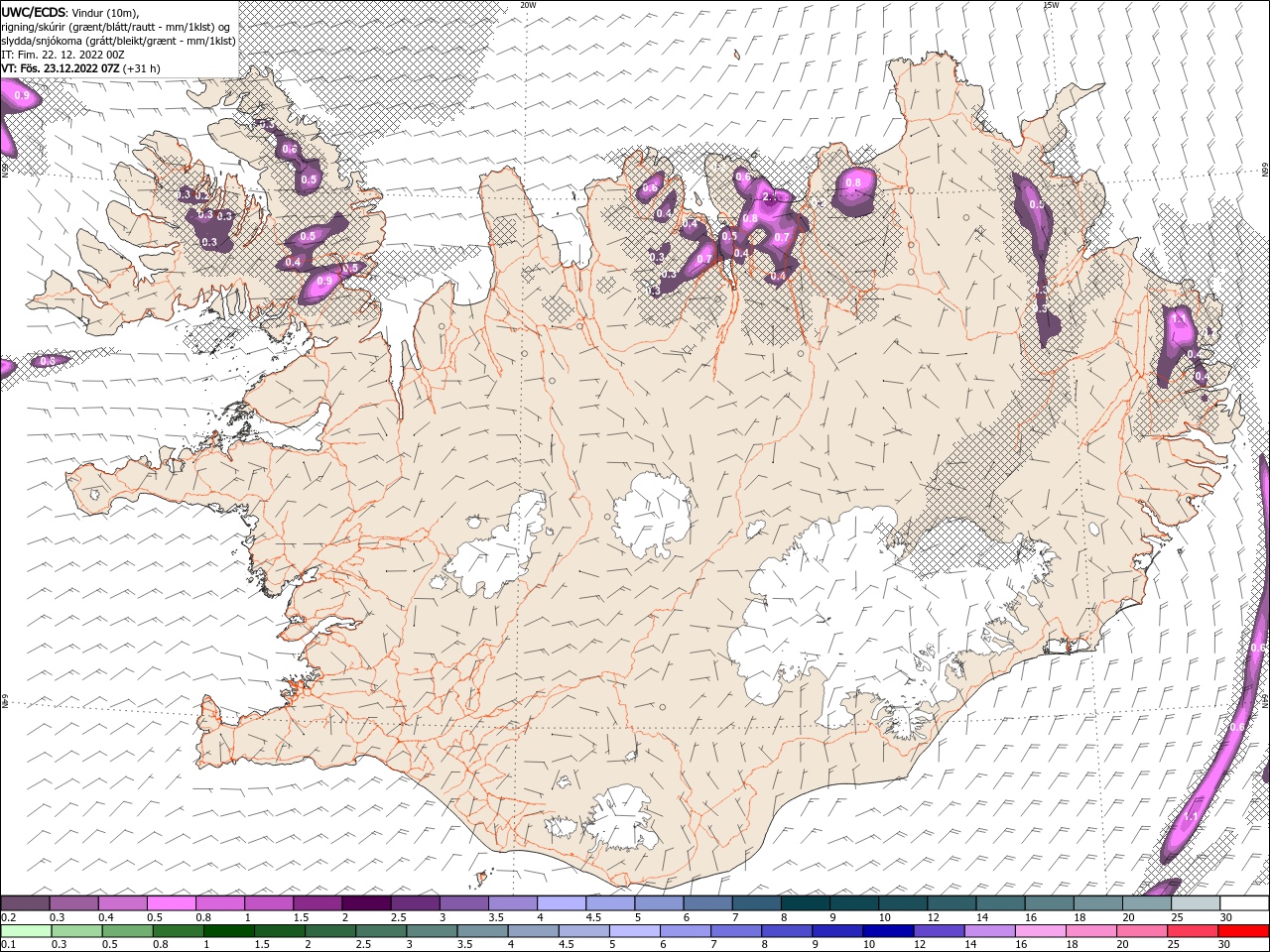Screen dimensions: 1270x952
Task: Click the white swatch ending the upper legend
Action: (x=1244, y=903)
